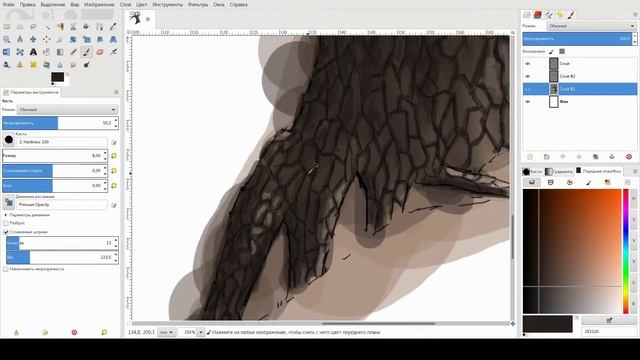This screenshot has width=640, height=360.
Task: Select the Text tool
Action: click(33, 52)
